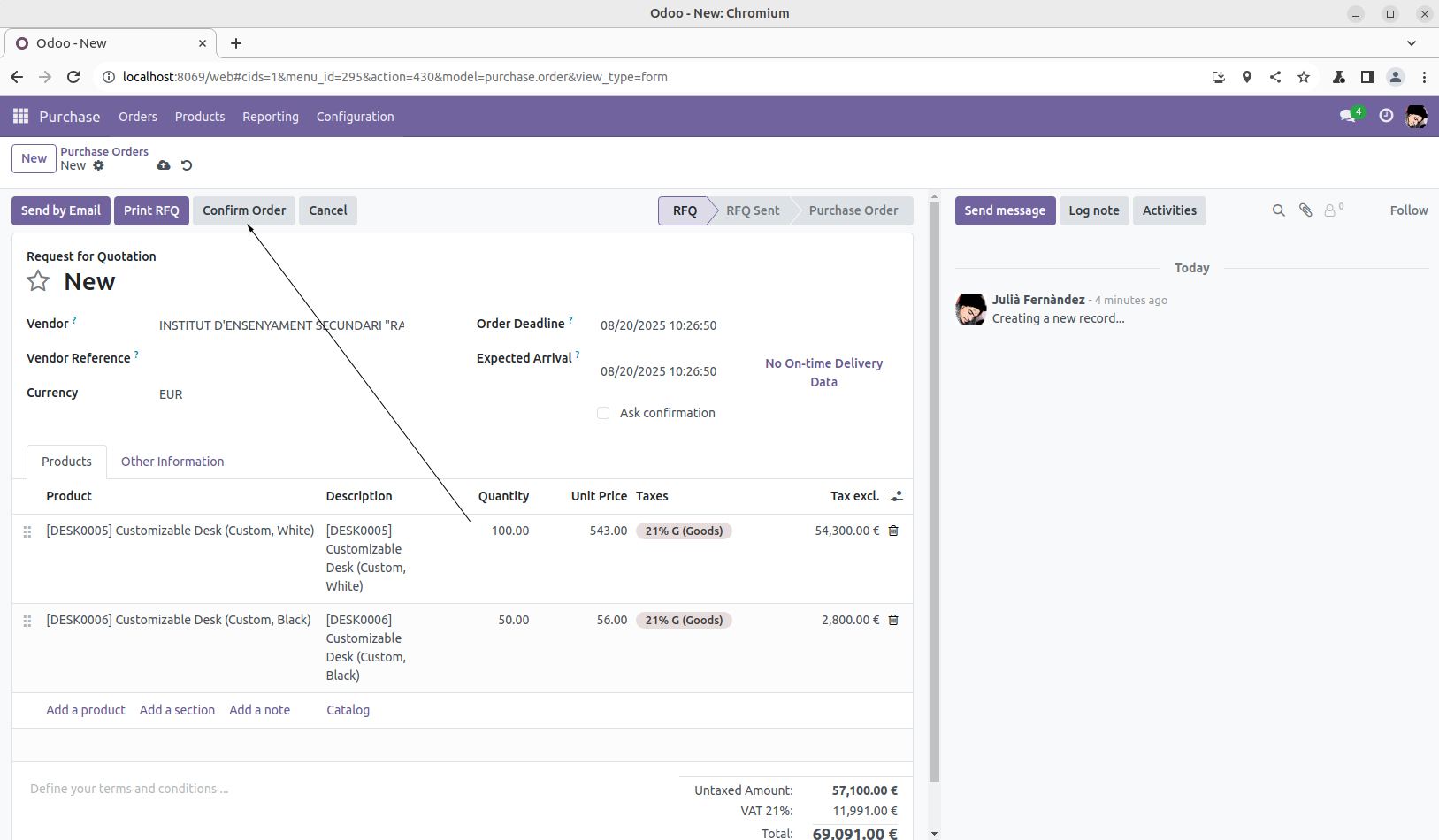Open the activities clock icon

[1386, 116]
